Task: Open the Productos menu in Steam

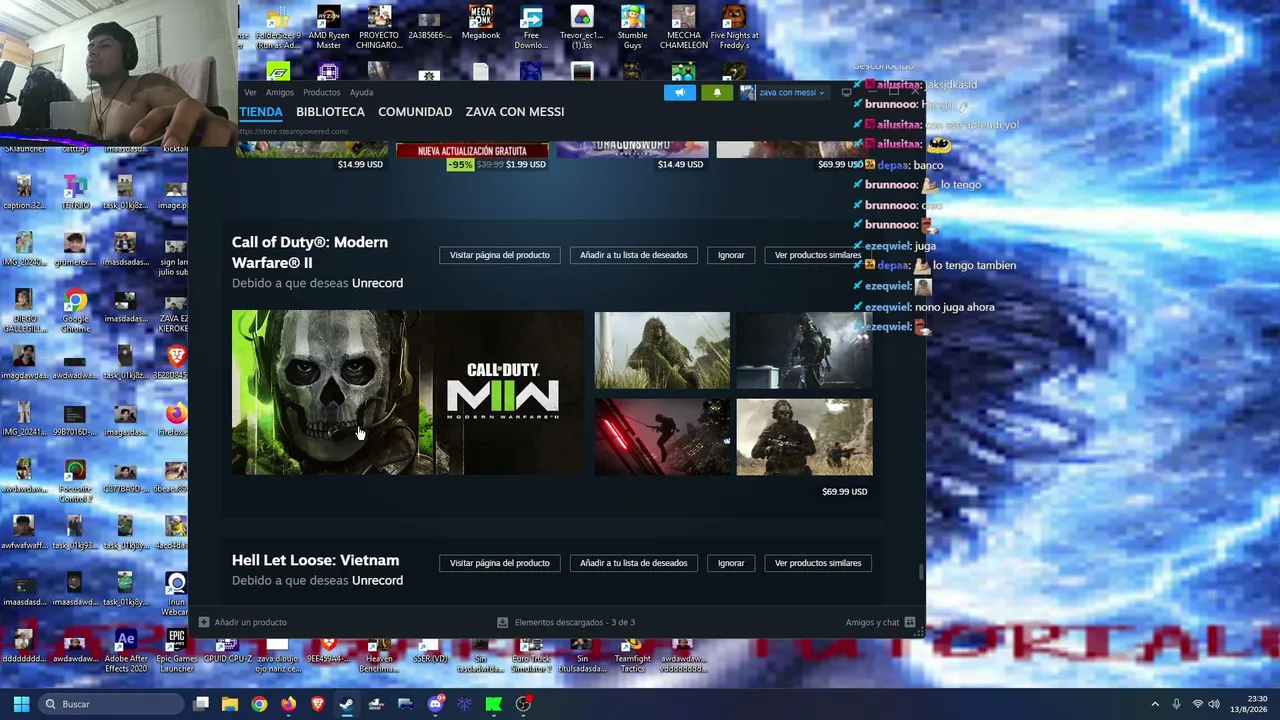Action: click(322, 92)
